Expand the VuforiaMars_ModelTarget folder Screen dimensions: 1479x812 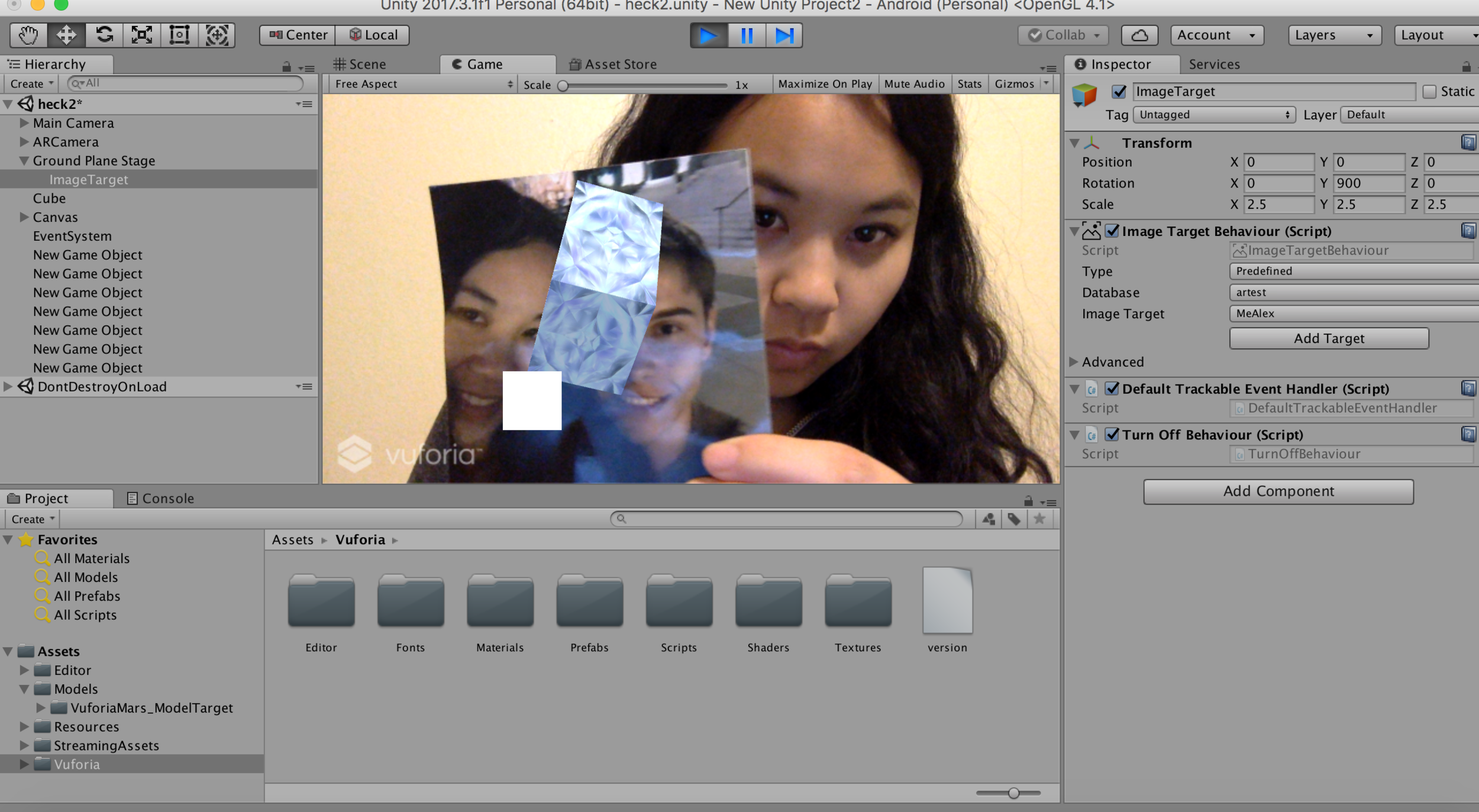(x=40, y=707)
